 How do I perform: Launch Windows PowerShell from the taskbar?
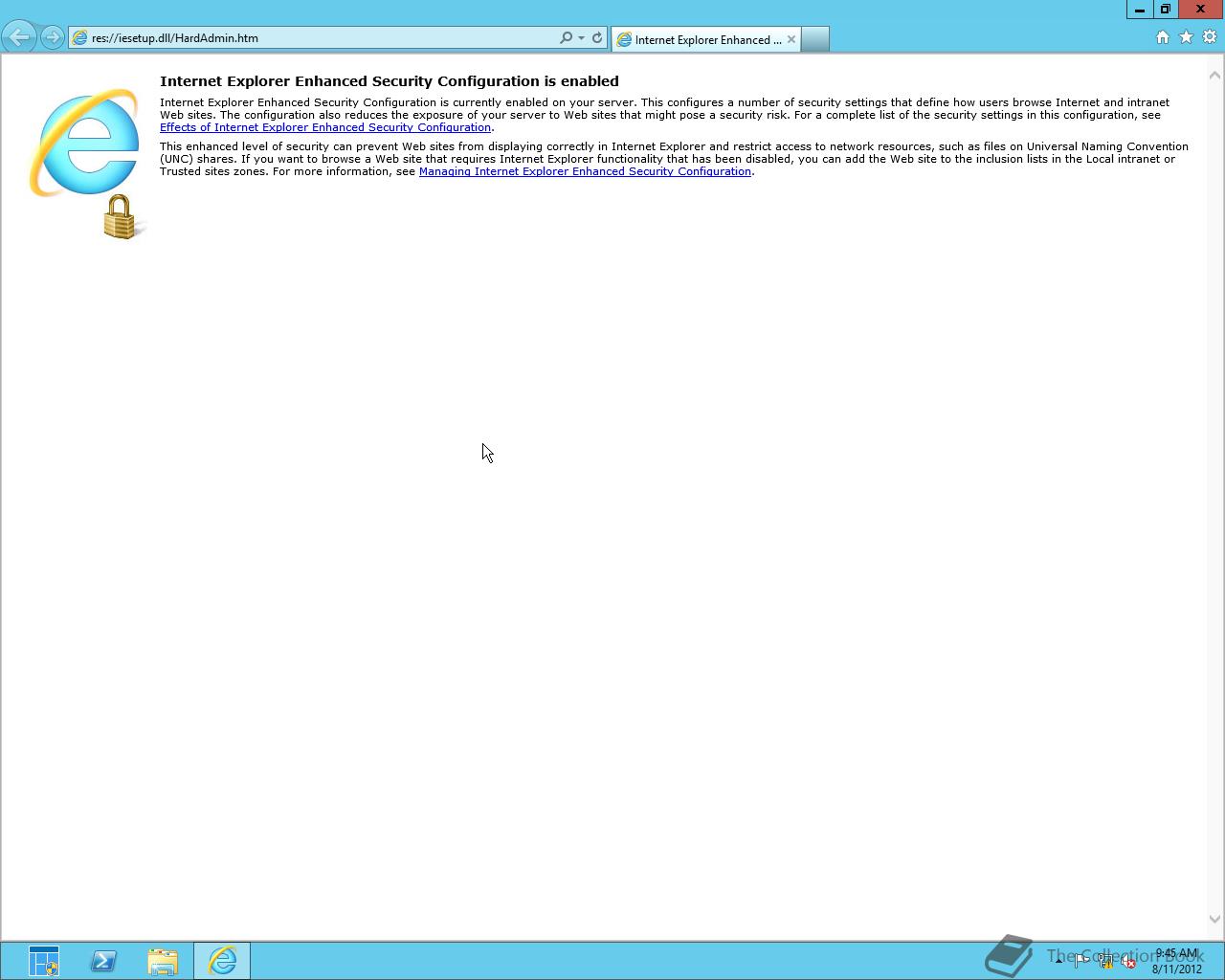[x=103, y=961]
